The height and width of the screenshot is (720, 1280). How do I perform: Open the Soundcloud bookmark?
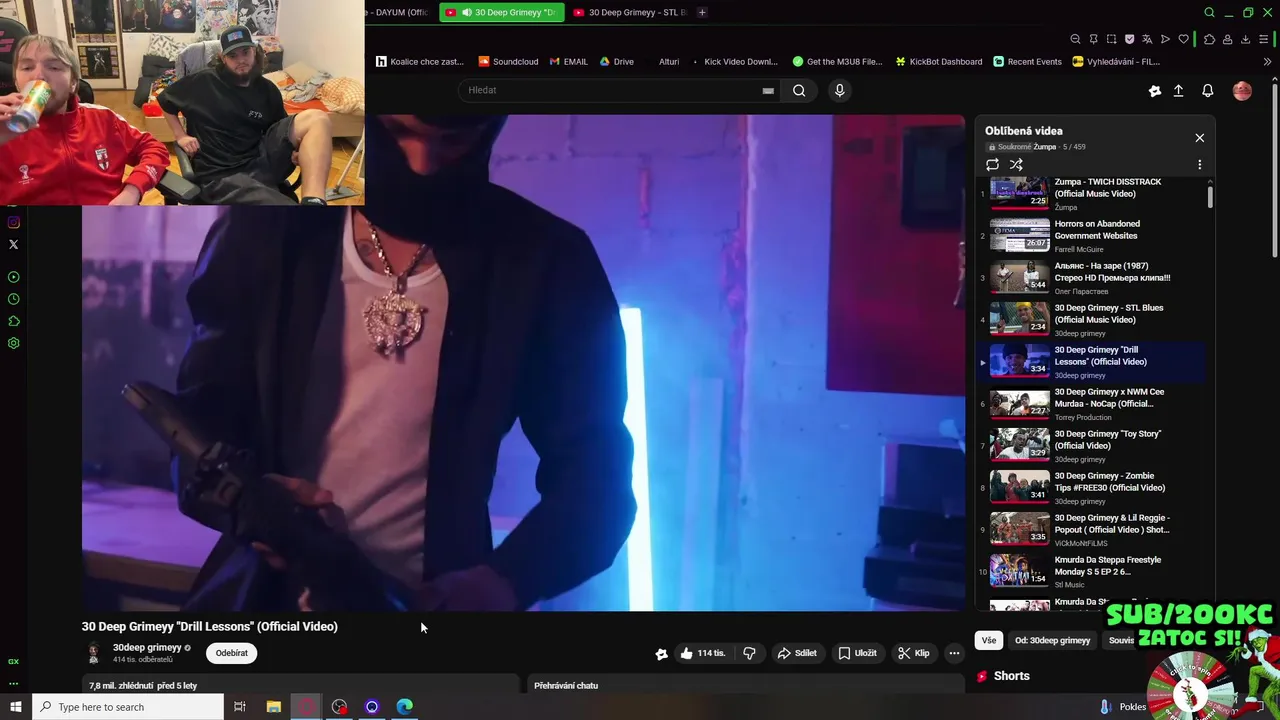(508, 61)
